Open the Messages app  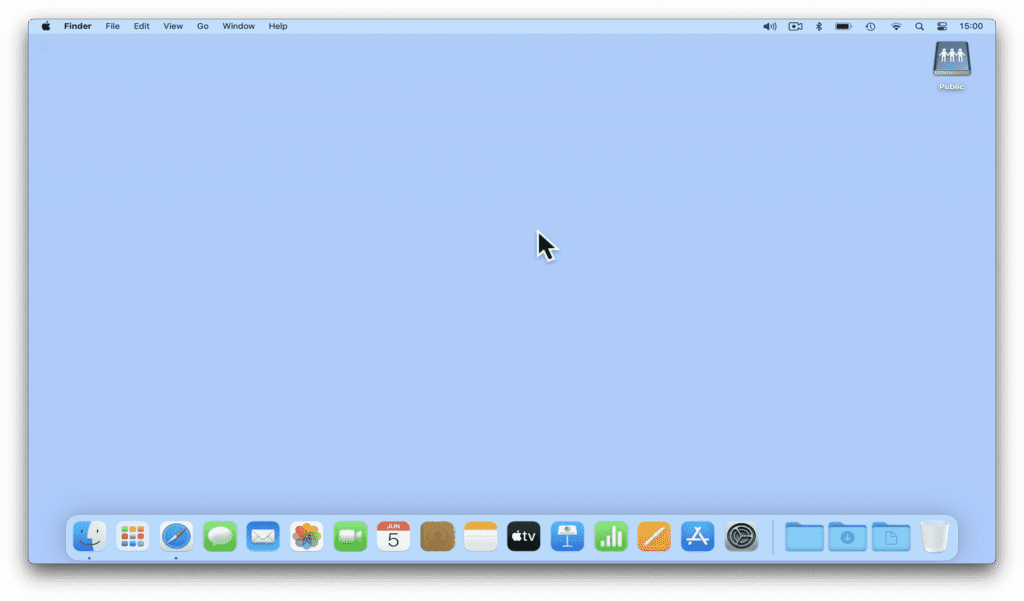pyautogui.click(x=219, y=536)
